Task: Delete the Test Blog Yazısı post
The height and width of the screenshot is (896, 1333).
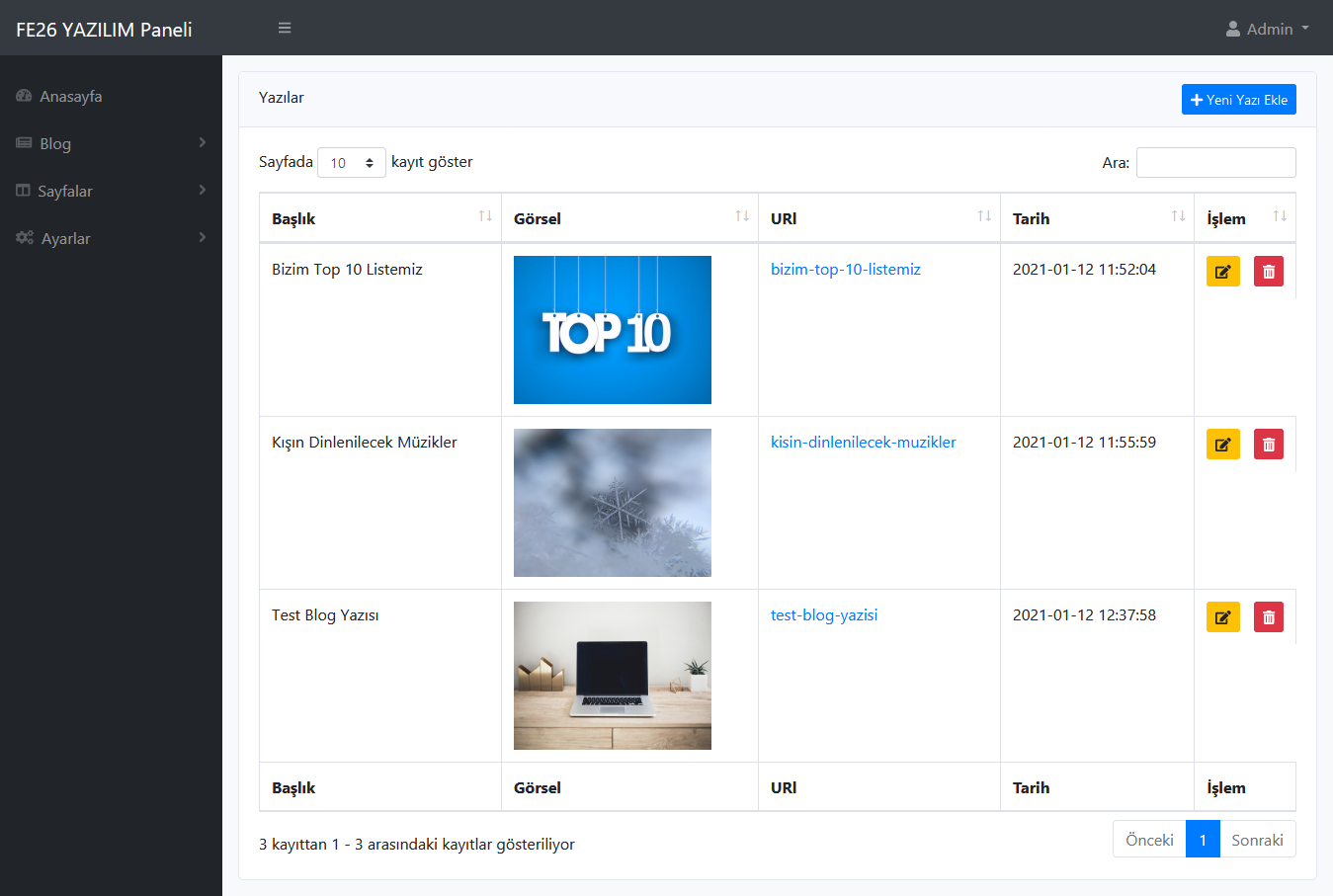Action: click(x=1269, y=617)
